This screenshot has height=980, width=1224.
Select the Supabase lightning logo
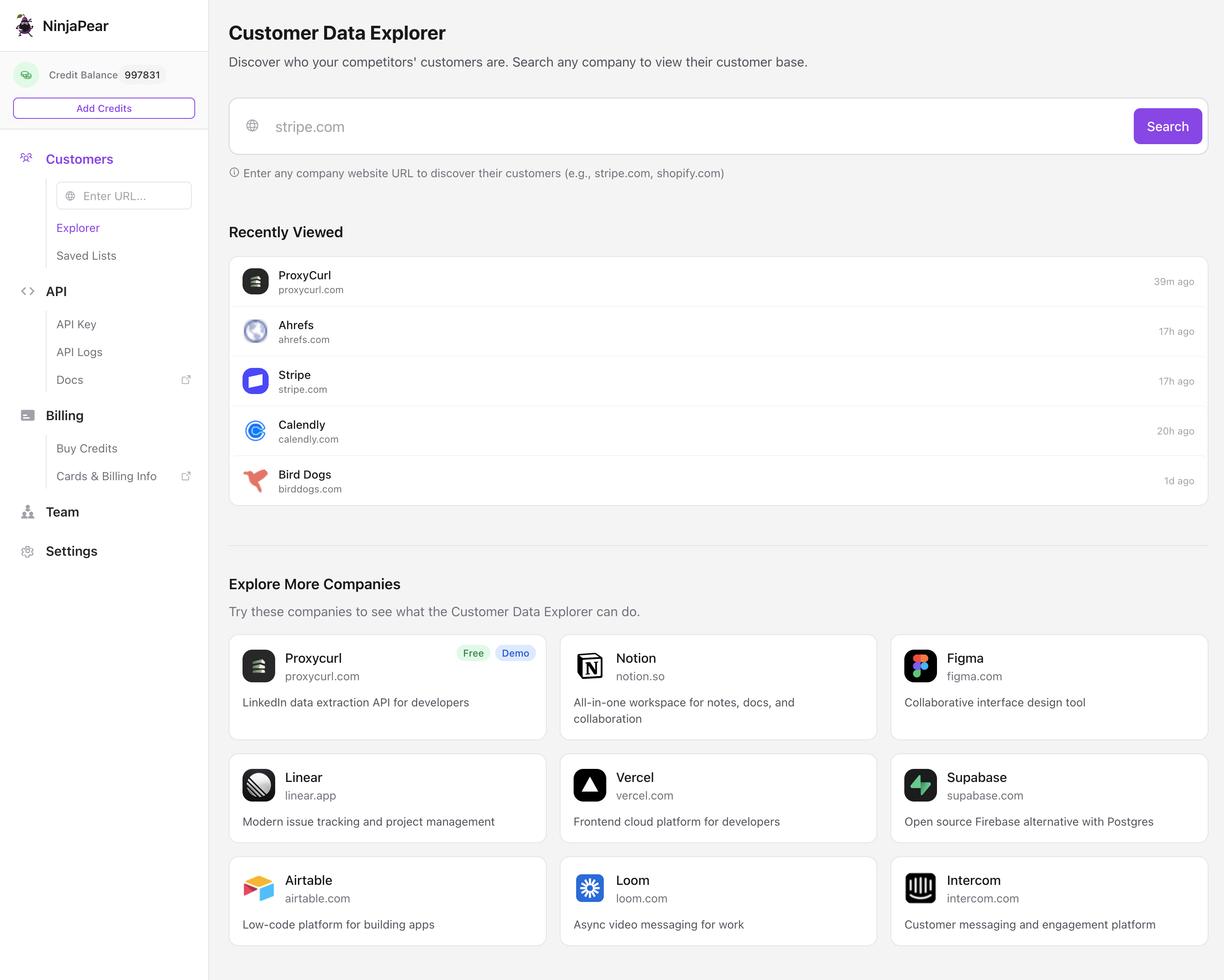pyautogui.click(x=920, y=785)
